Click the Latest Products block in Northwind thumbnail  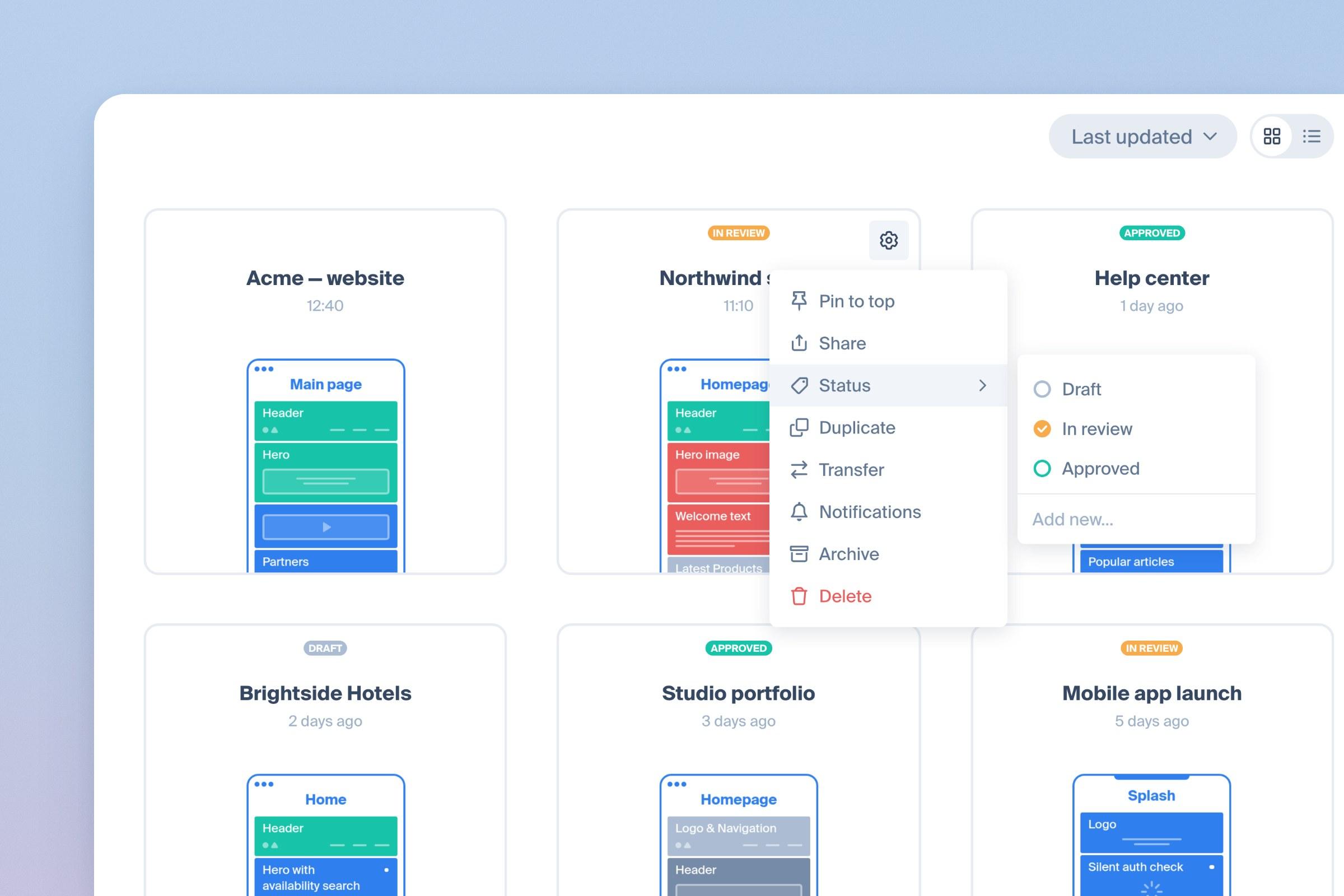click(x=718, y=565)
